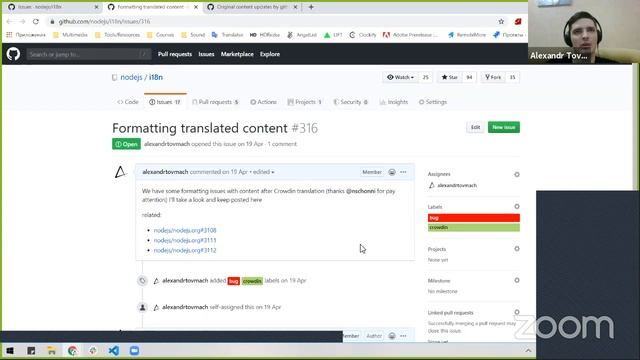Switch to the Insights tab
Viewport: 640px width, 360px height.
tap(394, 102)
